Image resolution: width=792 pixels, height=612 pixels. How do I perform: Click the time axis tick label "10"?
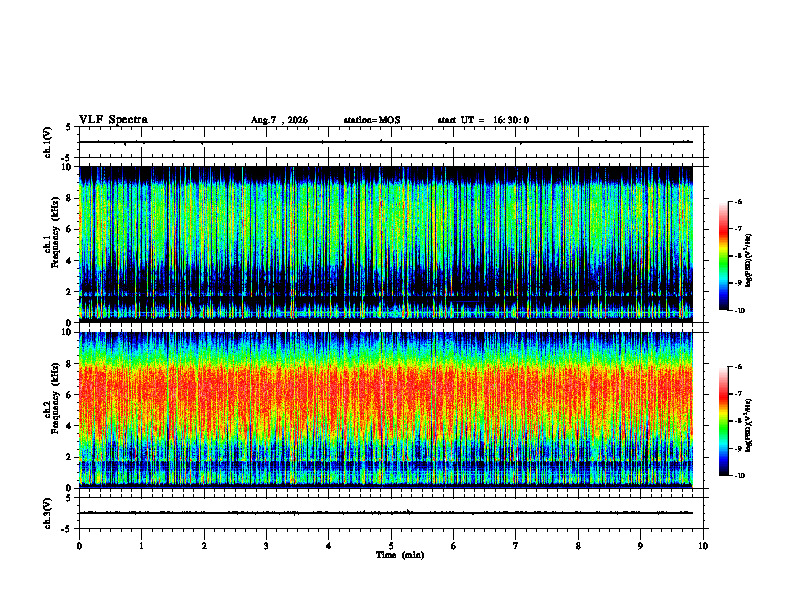tap(703, 546)
